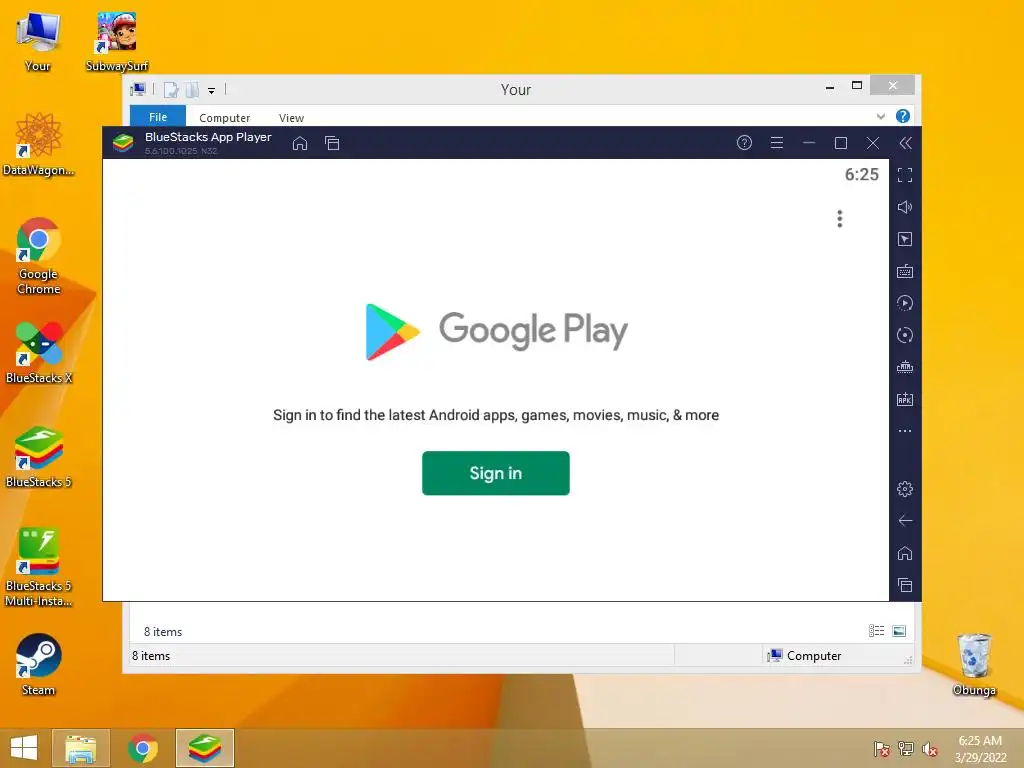This screenshot has width=1024, height=768.
Task: Install APK icon in BlueStacks sidebar
Action: pos(904,399)
